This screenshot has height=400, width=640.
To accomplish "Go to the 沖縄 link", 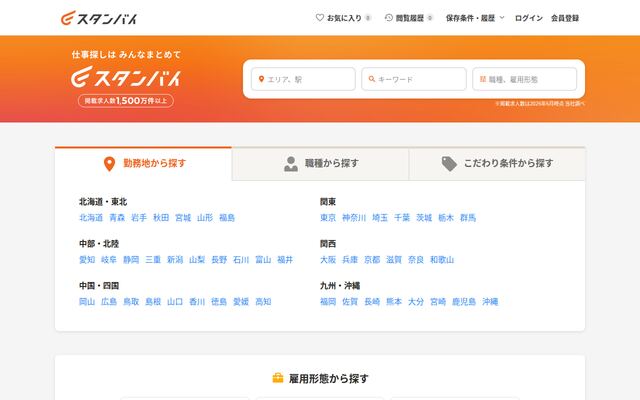I will click(x=490, y=302).
